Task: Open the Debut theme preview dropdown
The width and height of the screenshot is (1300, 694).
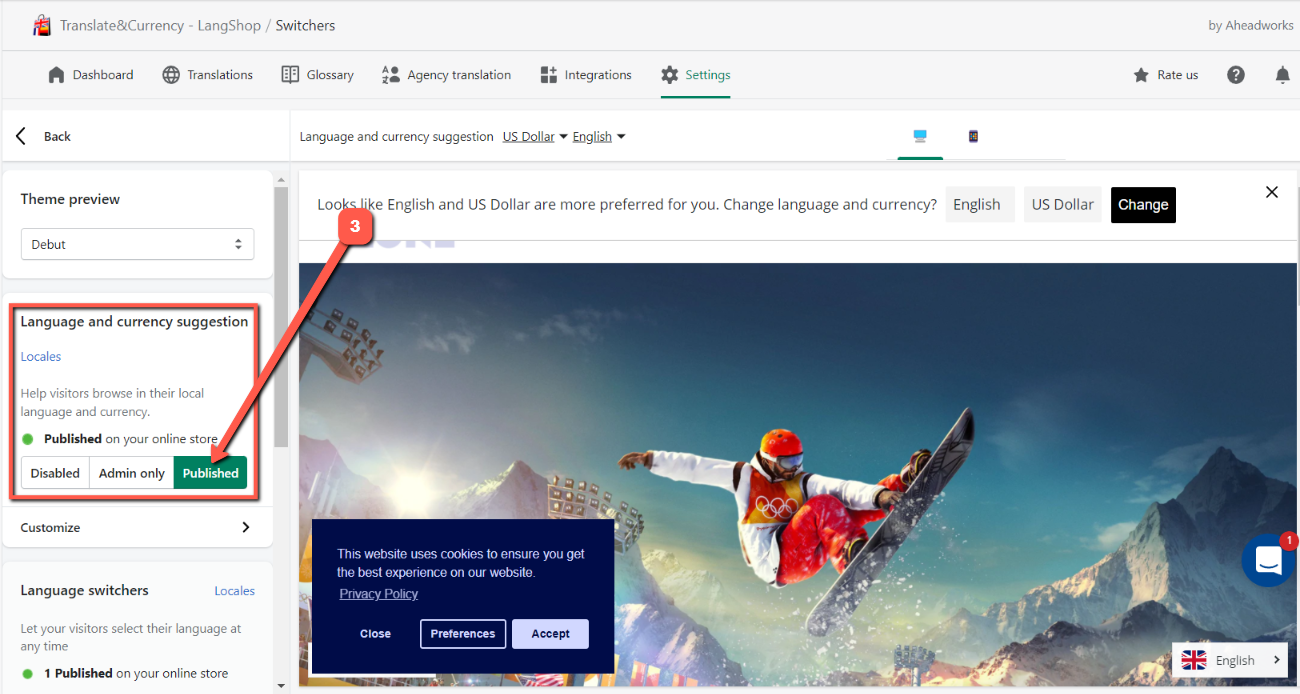Action: click(x=137, y=244)
